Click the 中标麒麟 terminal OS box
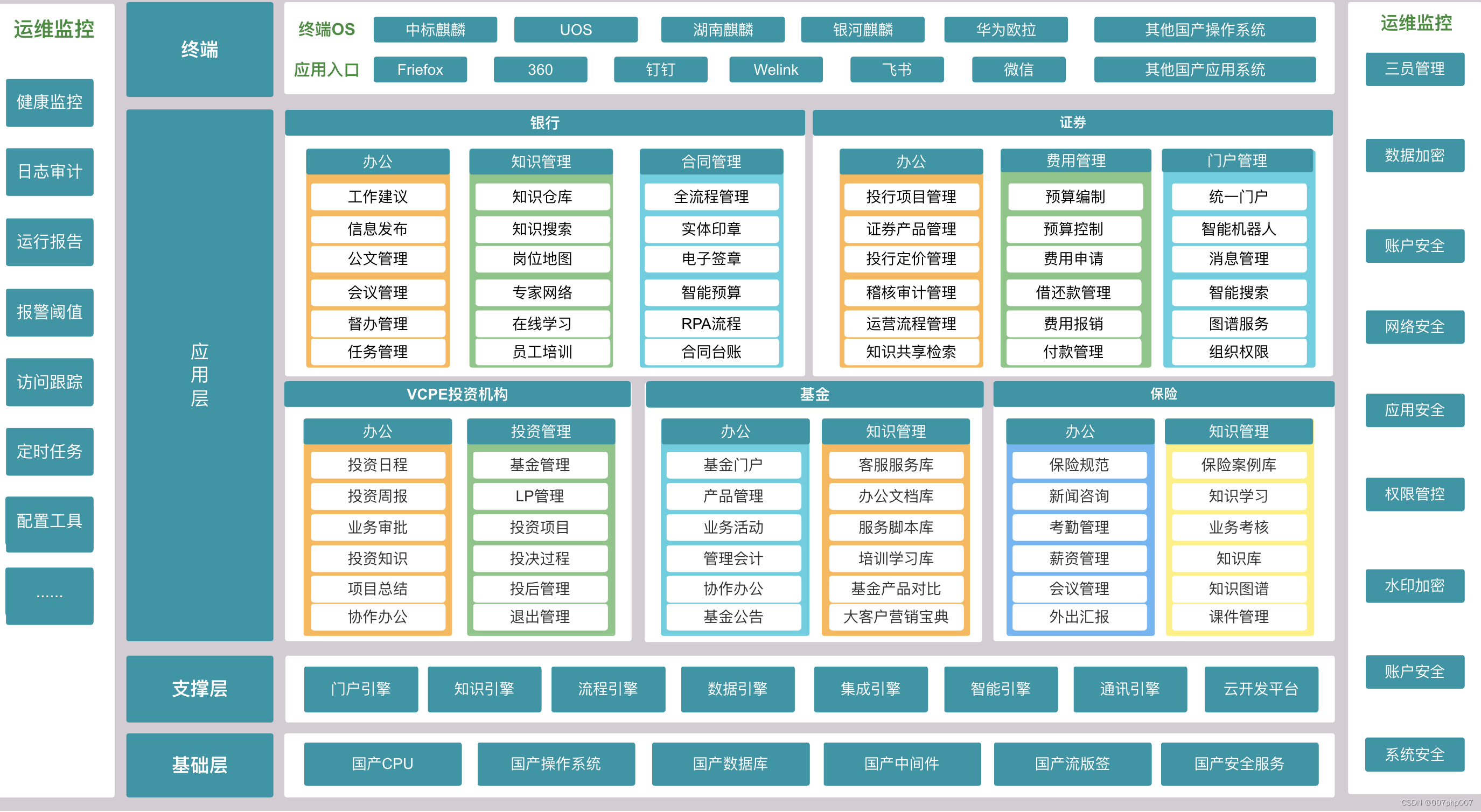The height and width of the screenshot is (812, 1481). [x=435, y=30]
